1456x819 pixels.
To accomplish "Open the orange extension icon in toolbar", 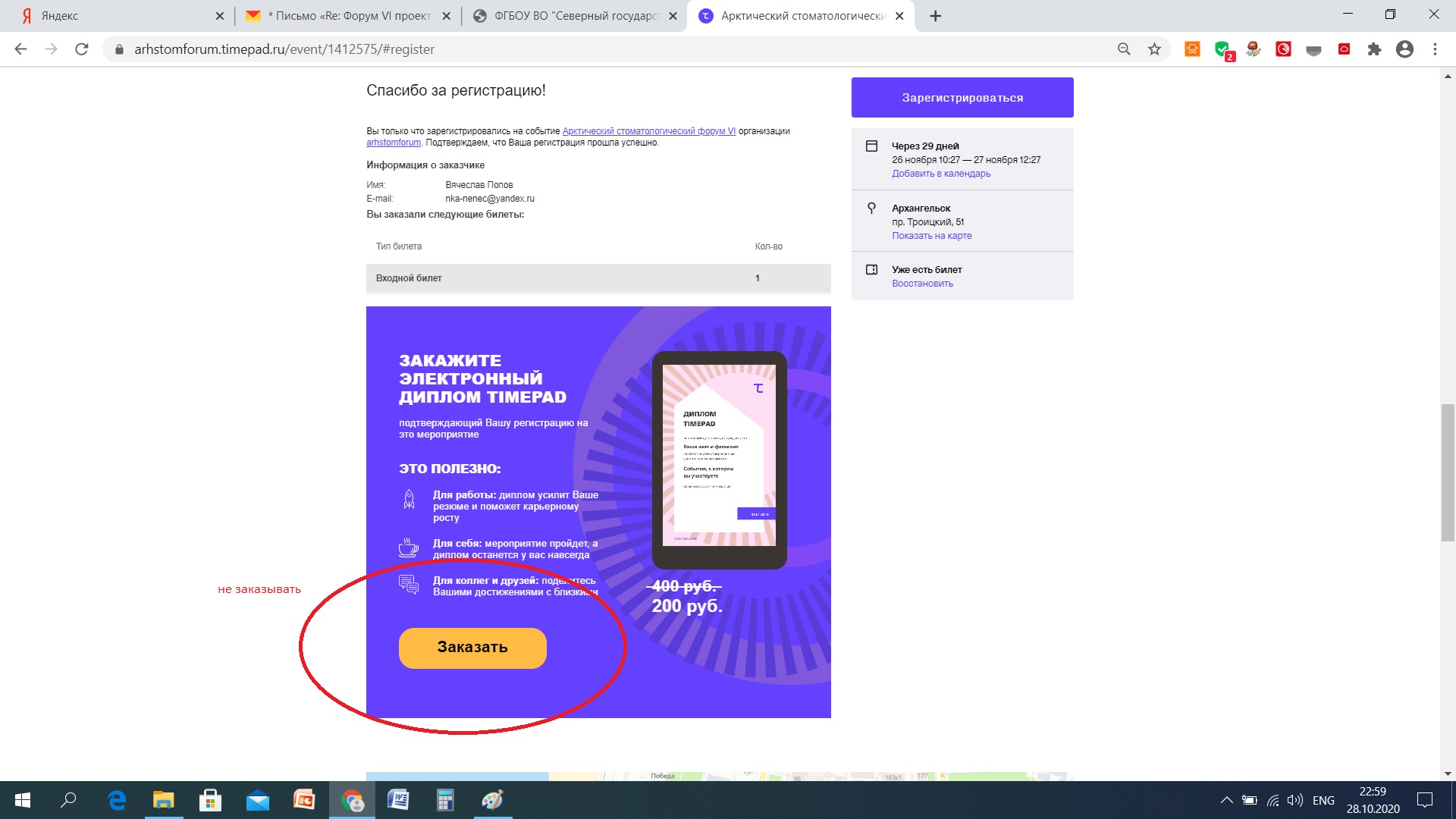I will click(x=1192, y=49).
